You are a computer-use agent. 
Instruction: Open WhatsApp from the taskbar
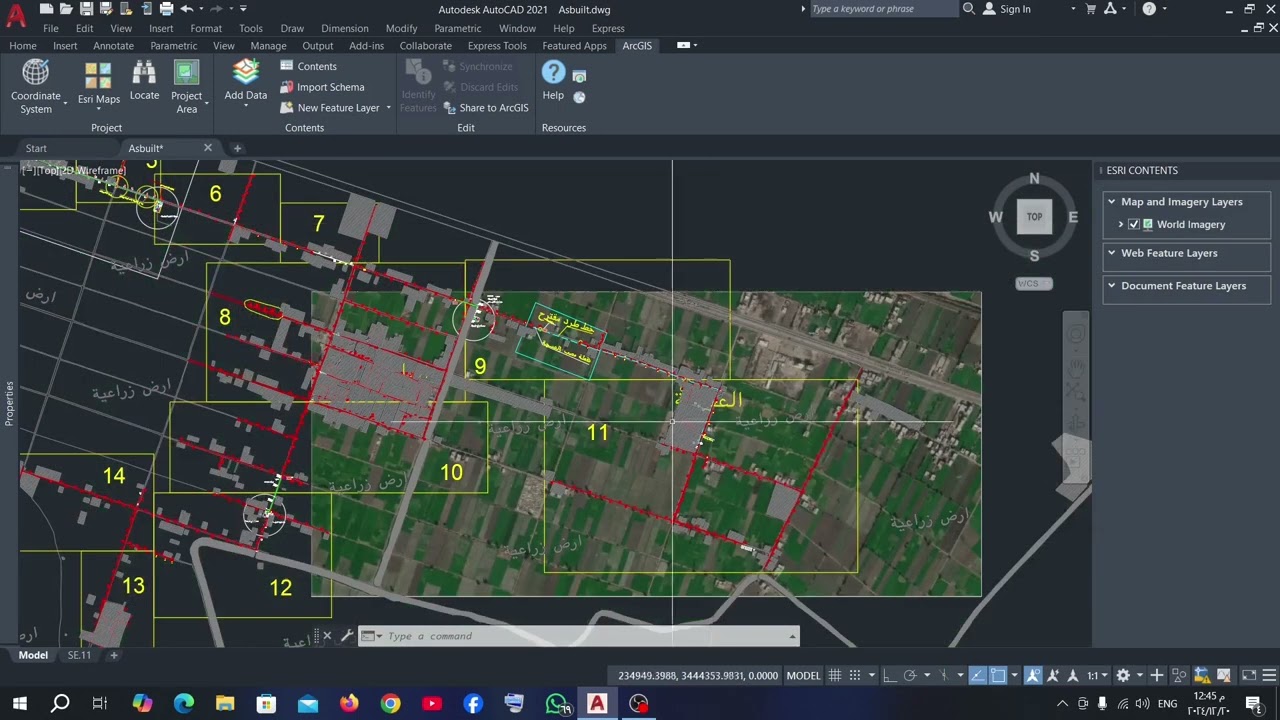click(x=557, y=704)
